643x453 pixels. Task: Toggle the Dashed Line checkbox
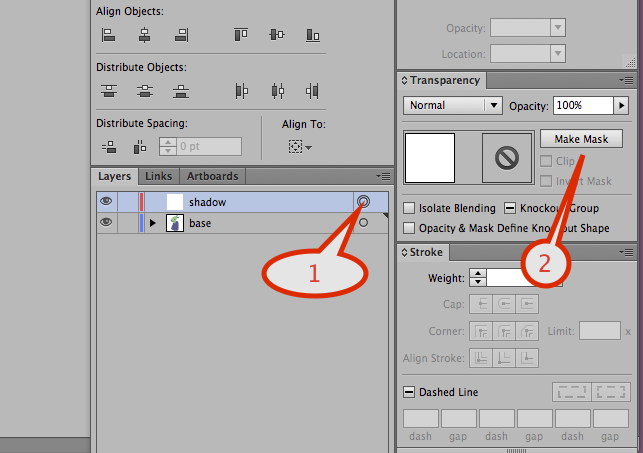coord(409,393)
